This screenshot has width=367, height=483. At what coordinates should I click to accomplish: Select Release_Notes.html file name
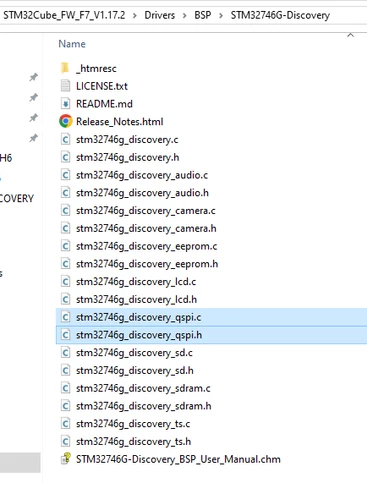point(120,122)
